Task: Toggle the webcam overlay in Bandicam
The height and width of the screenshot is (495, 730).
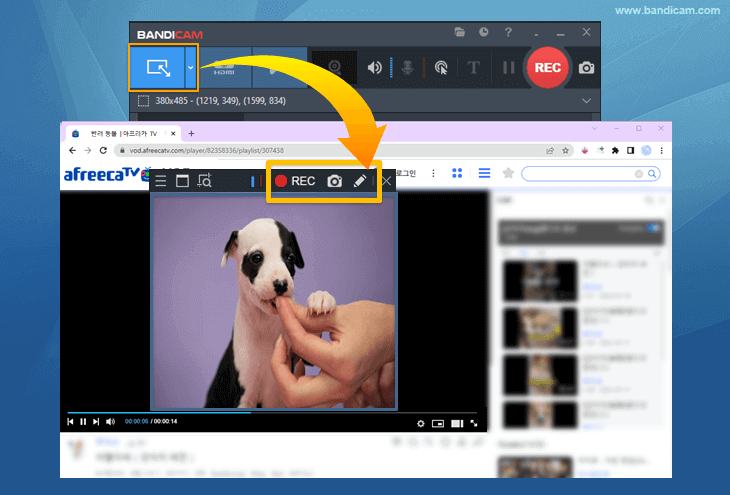Action: [x=334, y=68]
